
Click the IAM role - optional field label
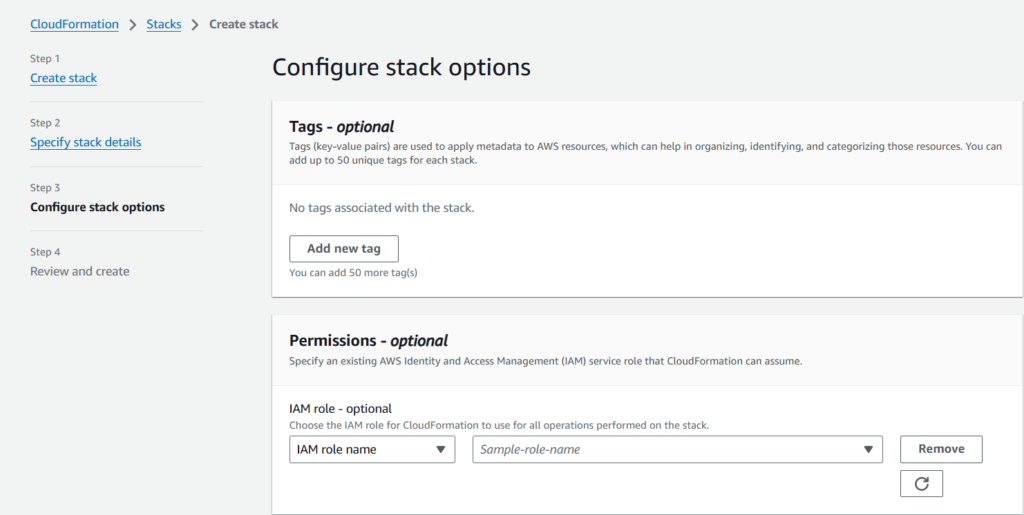[x=340, y=408]
